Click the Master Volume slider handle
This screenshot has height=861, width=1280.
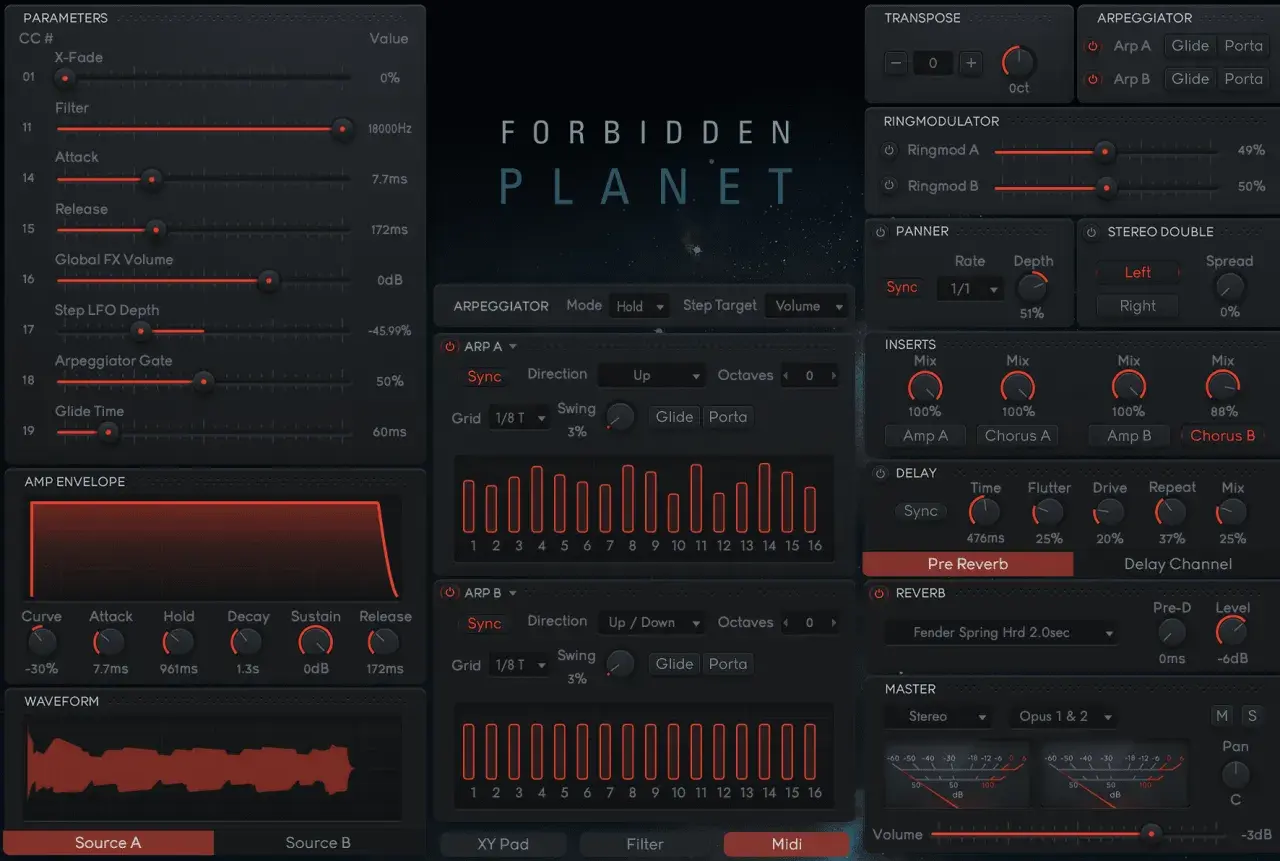(1151, 833)
